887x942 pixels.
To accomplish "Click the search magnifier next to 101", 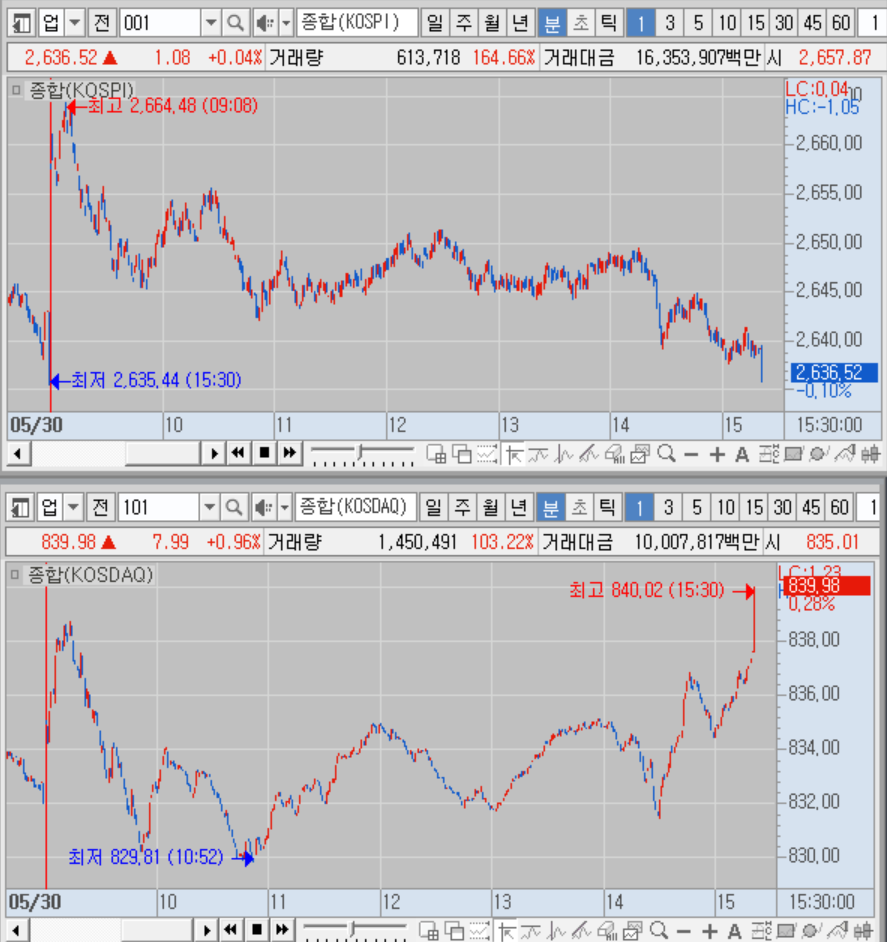I will (234, 508).
